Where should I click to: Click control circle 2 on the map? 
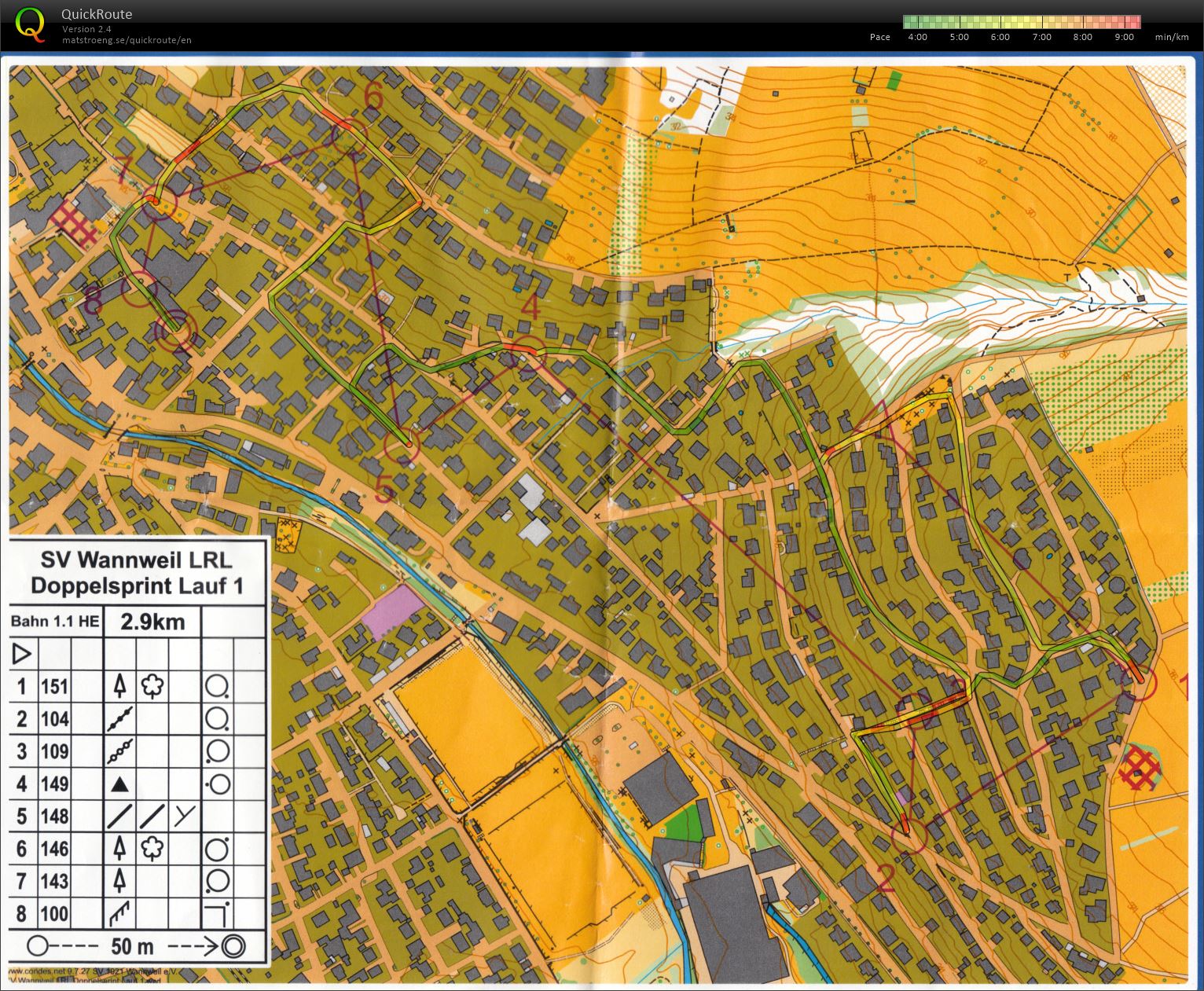coord(910,835)
